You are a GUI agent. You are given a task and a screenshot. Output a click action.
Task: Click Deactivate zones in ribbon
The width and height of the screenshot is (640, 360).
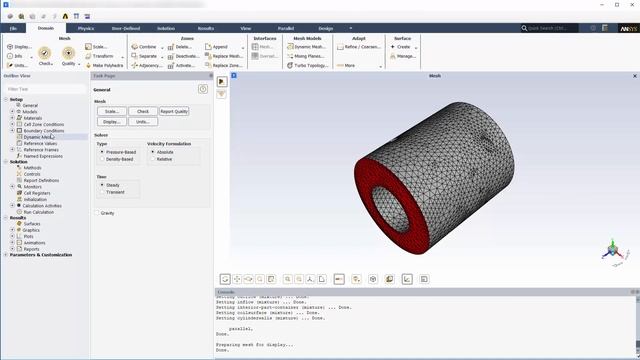(183, 56)
